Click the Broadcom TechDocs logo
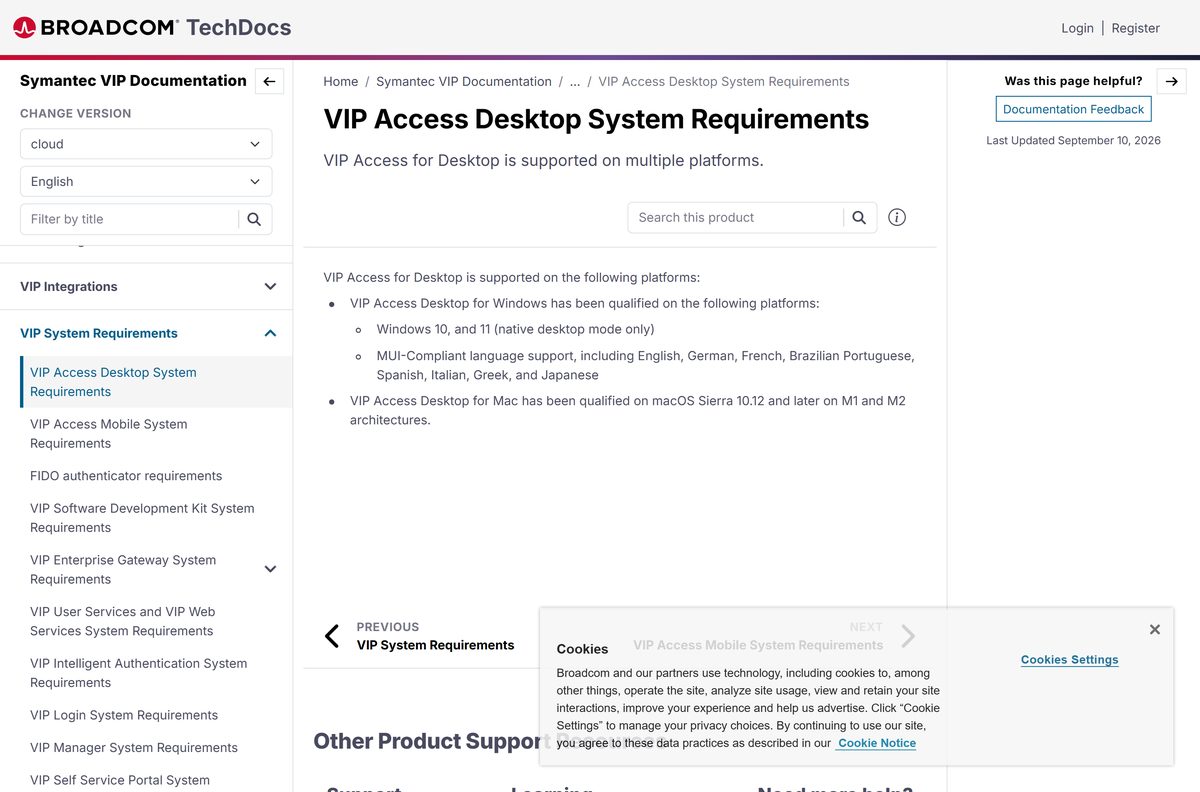The height and width of the screenshot is (792, 1200). tap(152, 28)
